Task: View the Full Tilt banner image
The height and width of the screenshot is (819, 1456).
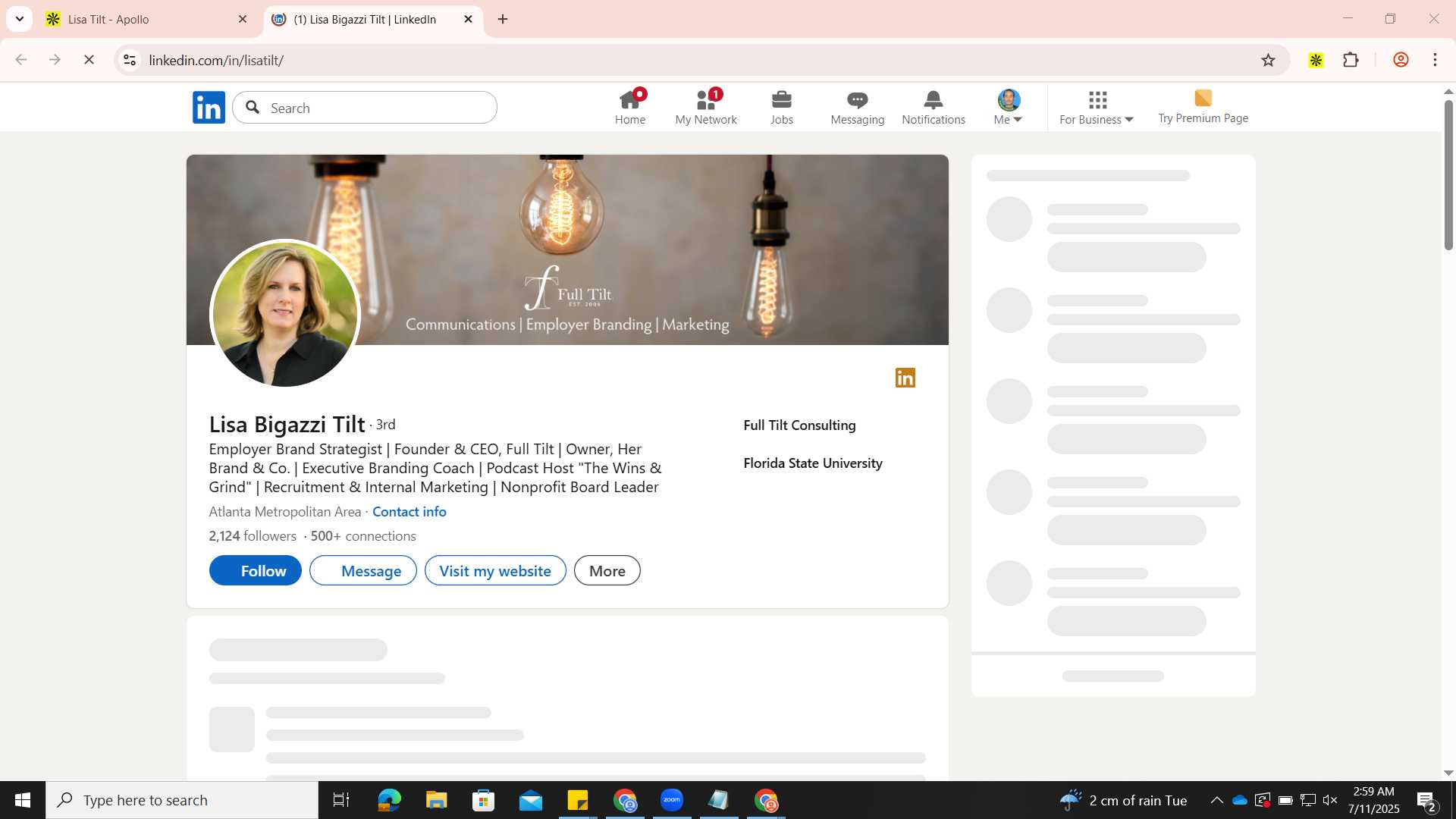Action: click(x=567, y=250)
